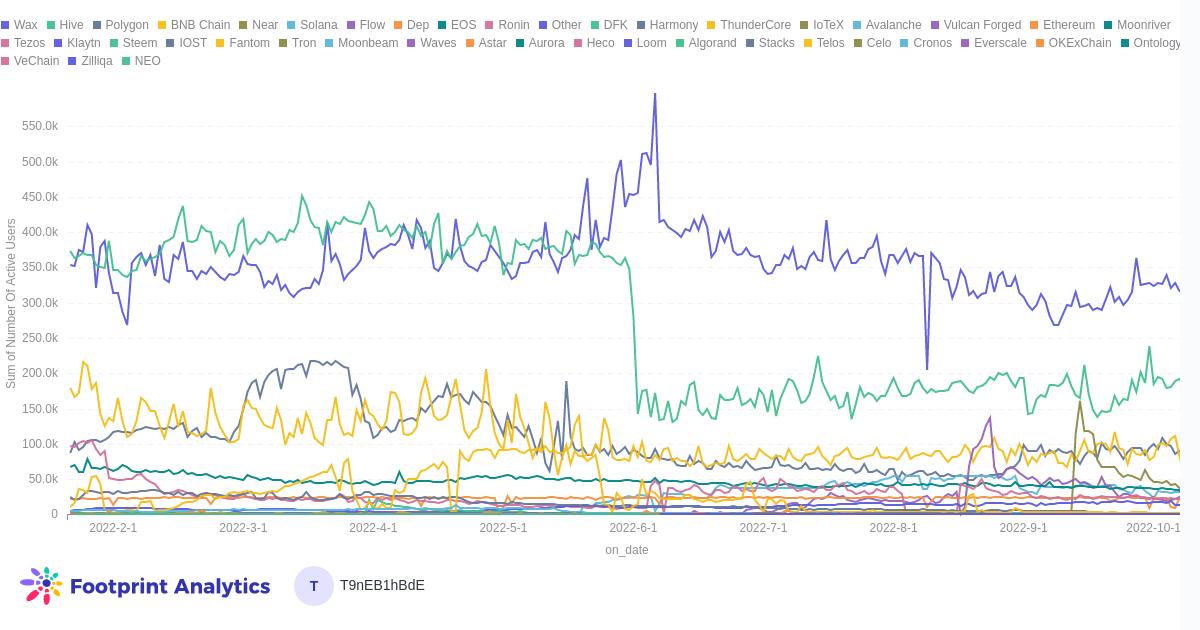Click the VeChain legend color marker
The image size is (1200, 630).
click(x=5, y=61)
